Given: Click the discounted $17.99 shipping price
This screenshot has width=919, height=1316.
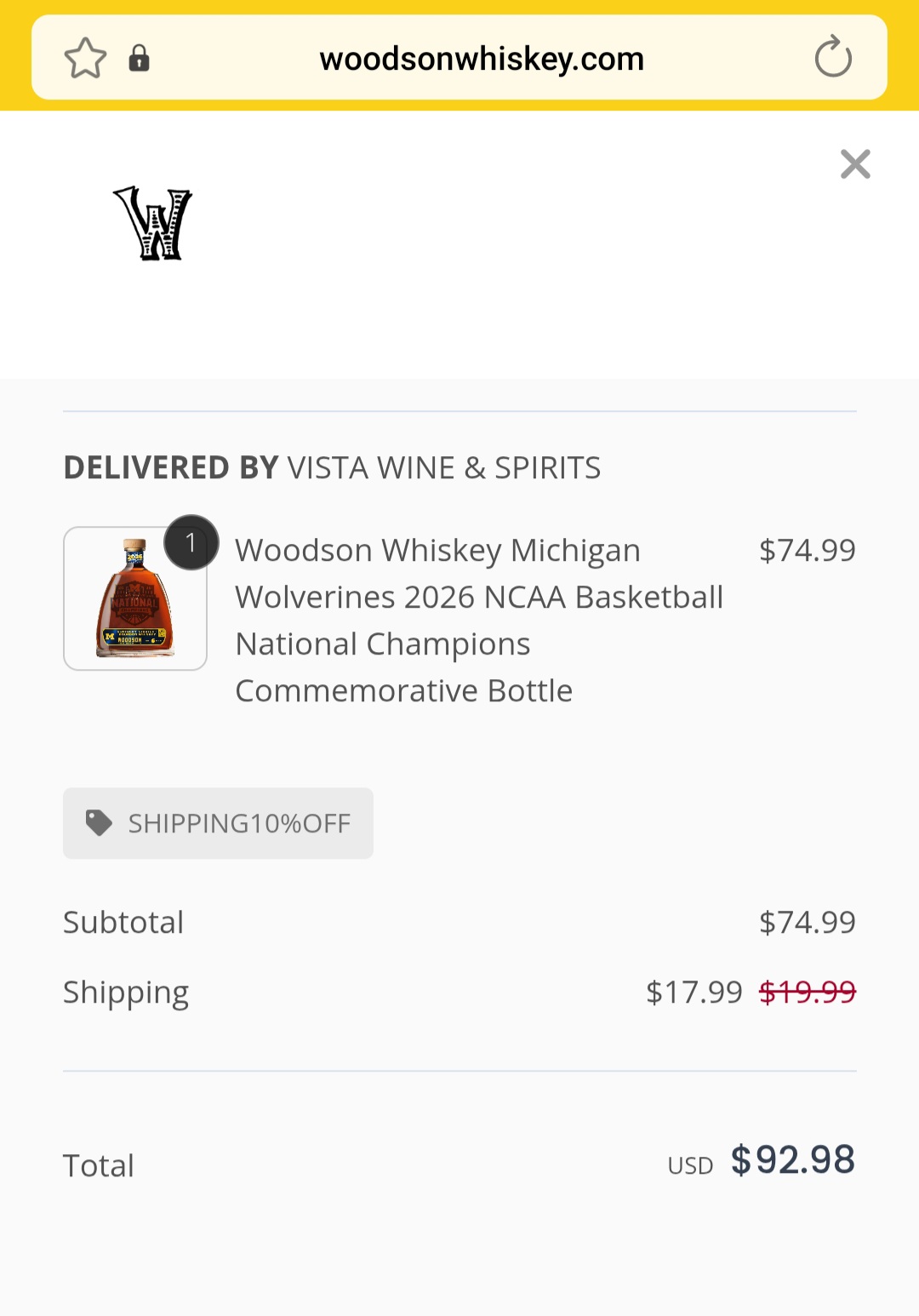Looking at the screenshot, I should (x=694, y=993).
